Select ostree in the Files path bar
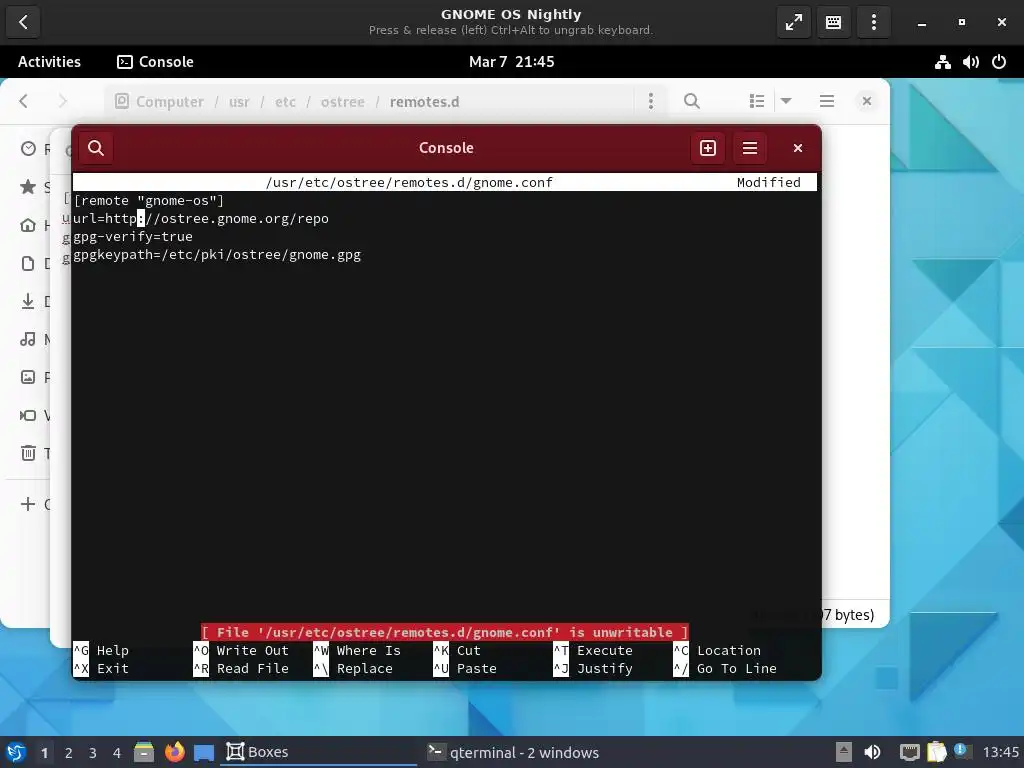Viewport: 1024px width, 768px height. click(342, 102)
